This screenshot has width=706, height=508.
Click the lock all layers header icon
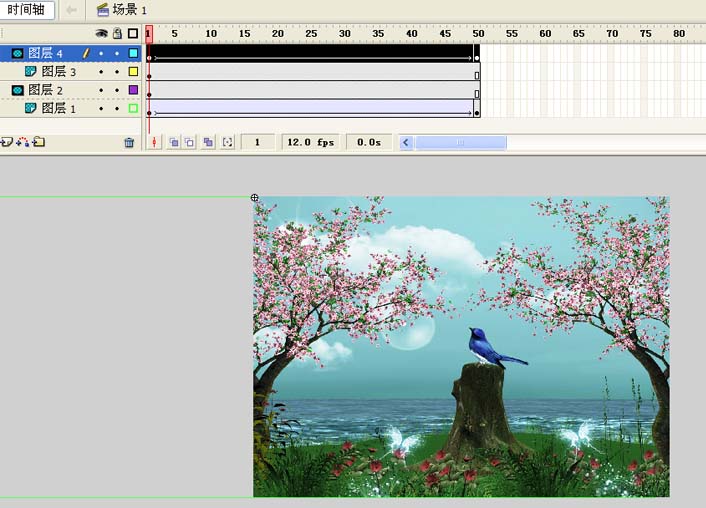tap(118, 33)
